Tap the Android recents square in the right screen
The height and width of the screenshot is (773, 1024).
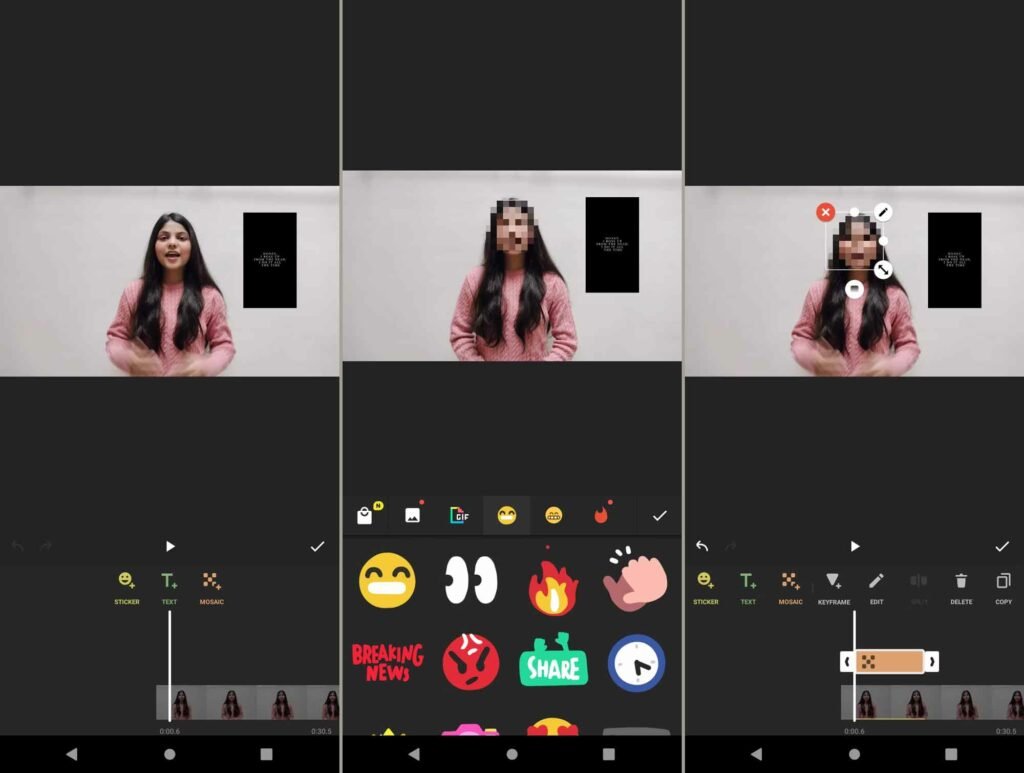(951, 754)
